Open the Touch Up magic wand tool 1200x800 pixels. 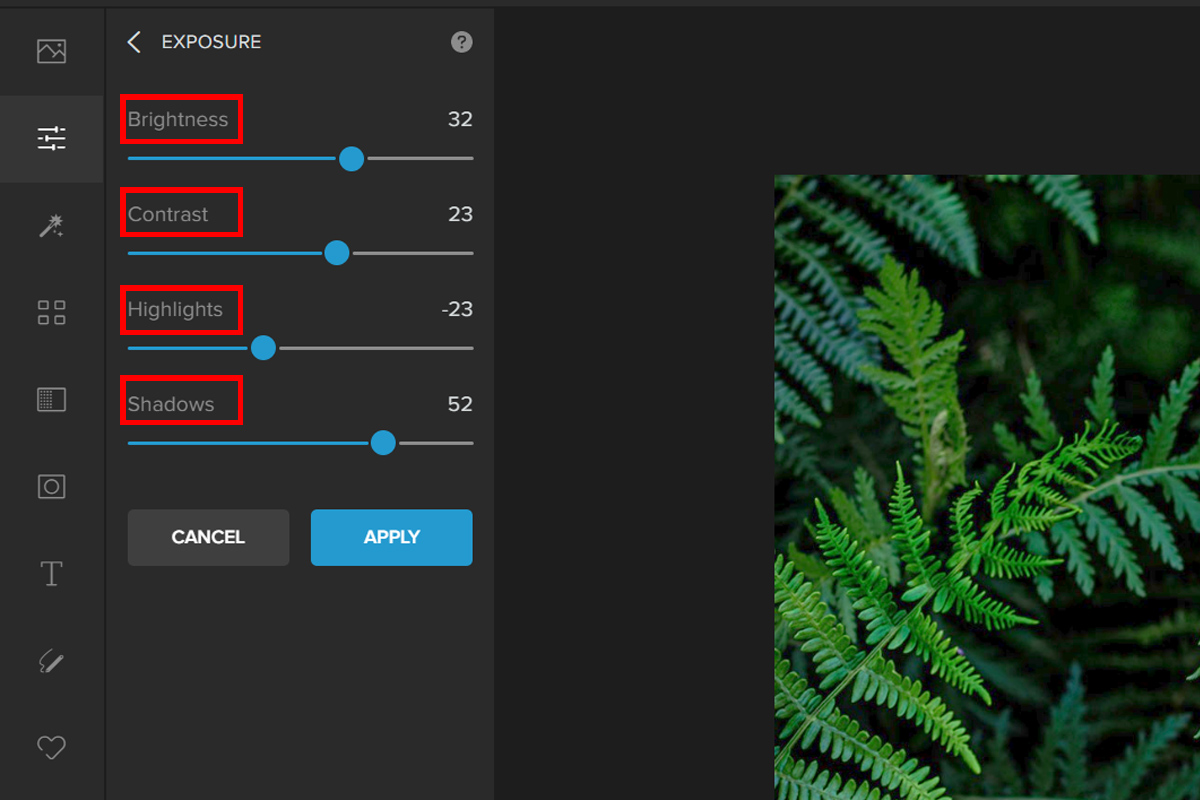pos(51,225)
